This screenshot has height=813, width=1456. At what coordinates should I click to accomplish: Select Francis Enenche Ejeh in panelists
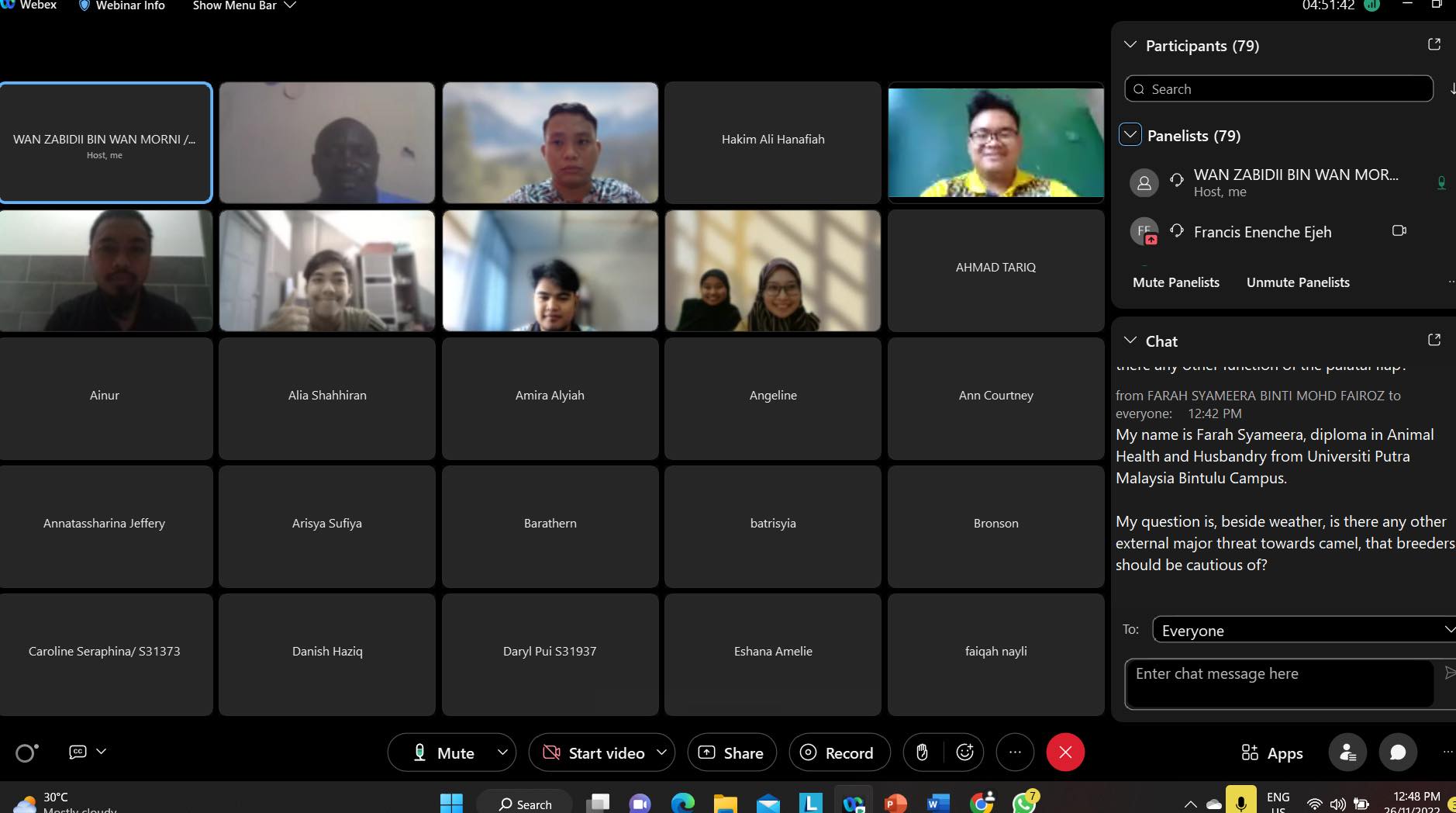1283,231
